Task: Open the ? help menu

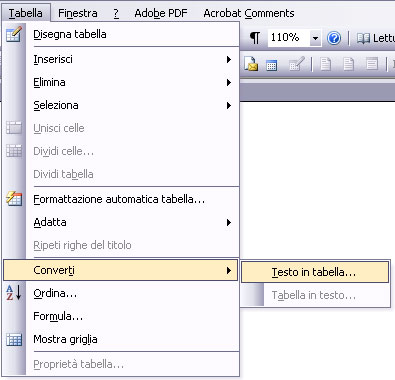Action: tap(116, 13)
